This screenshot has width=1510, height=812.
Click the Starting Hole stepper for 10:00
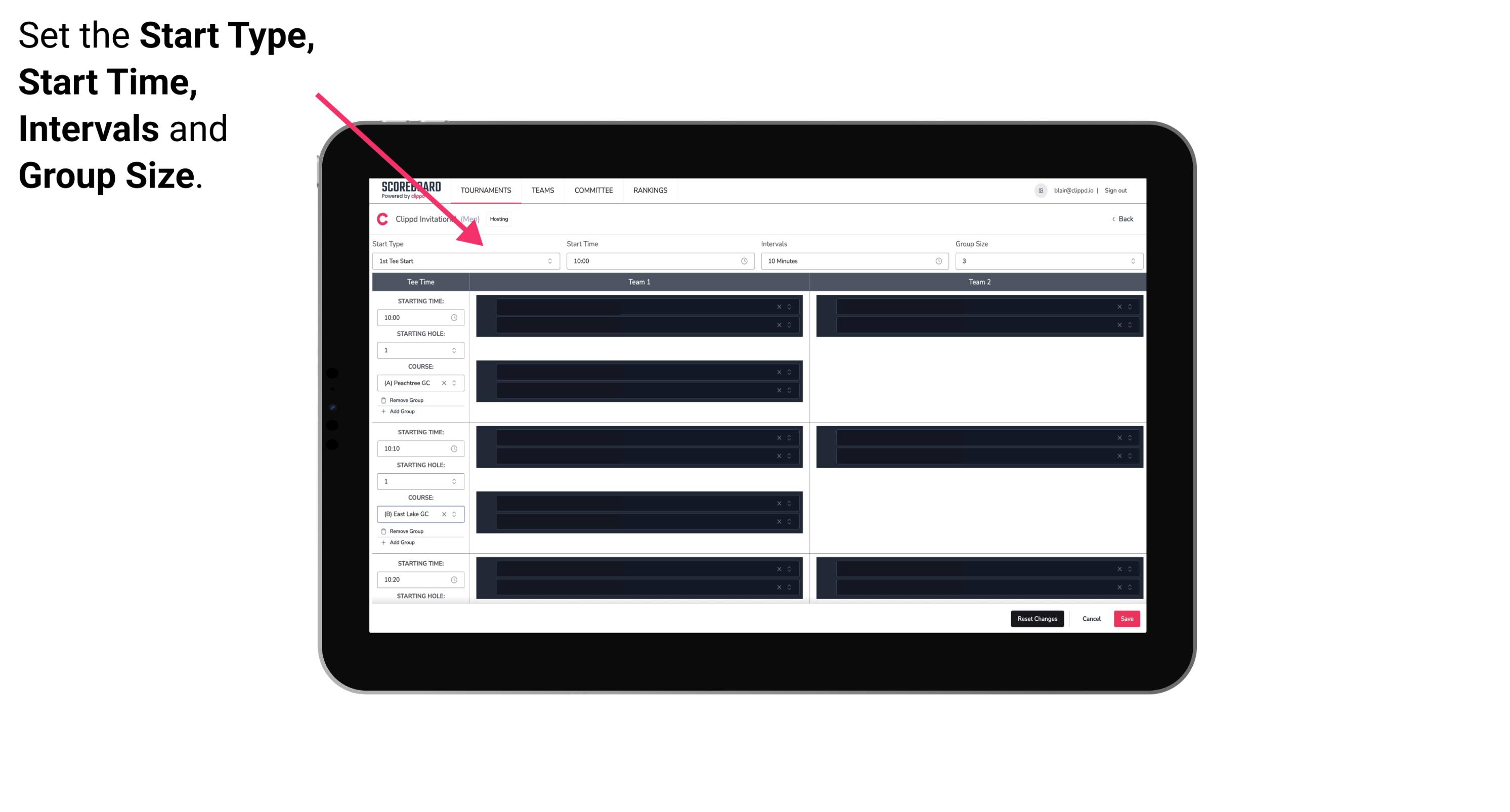pos(456,350)
